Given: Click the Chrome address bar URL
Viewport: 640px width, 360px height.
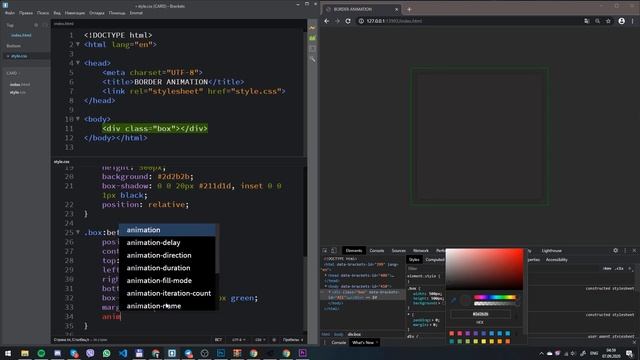Looking at the screenshot, I should pyautogui.click(x=394, y=21).
